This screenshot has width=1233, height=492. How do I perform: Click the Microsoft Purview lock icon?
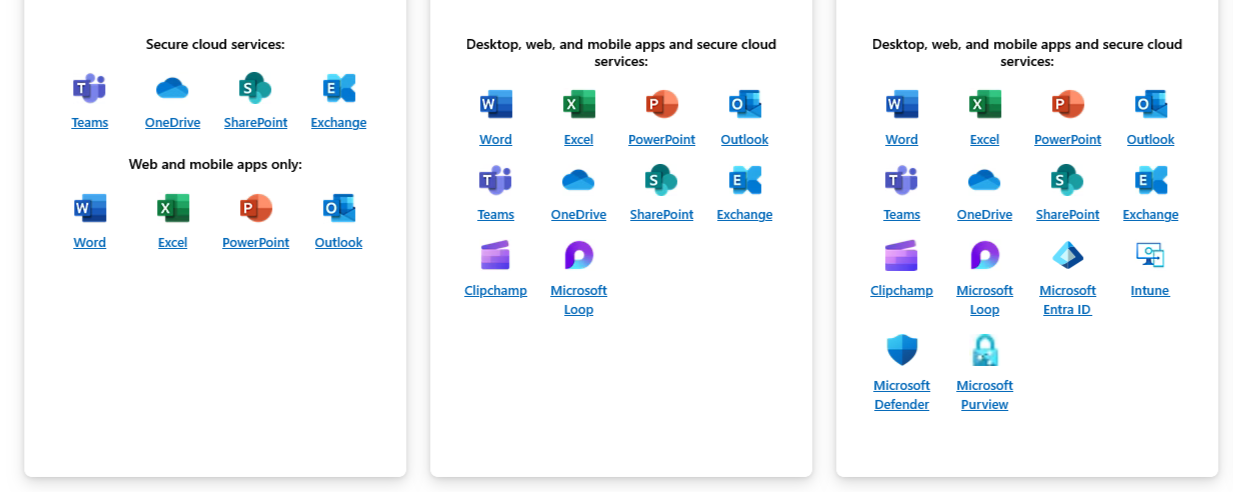click(985, 350)
